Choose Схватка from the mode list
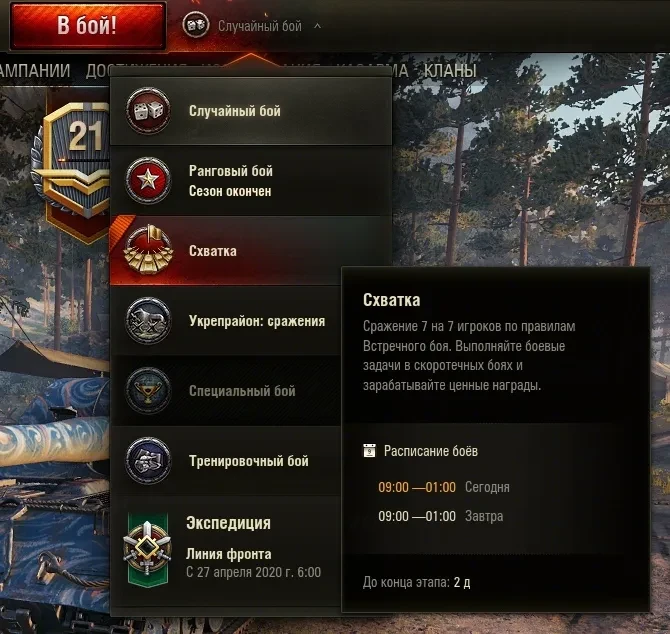This screenshot has width=670, height=634. pyautogui.click(x=250, y=250)
